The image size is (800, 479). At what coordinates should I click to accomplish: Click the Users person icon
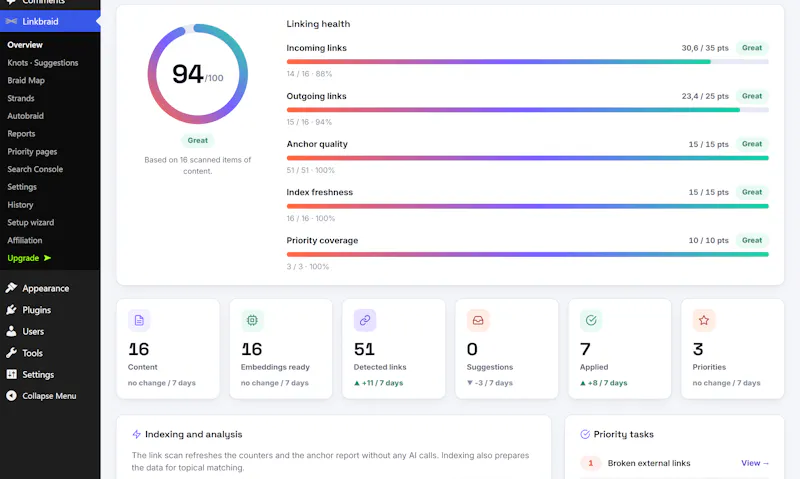pos(11,331)
